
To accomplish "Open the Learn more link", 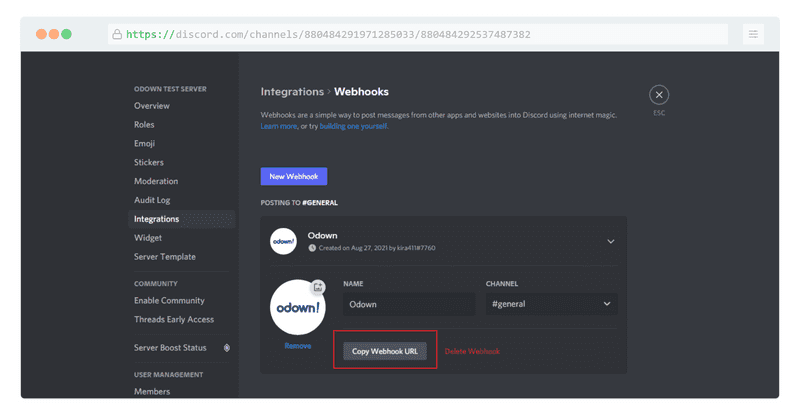I will 278,127.
